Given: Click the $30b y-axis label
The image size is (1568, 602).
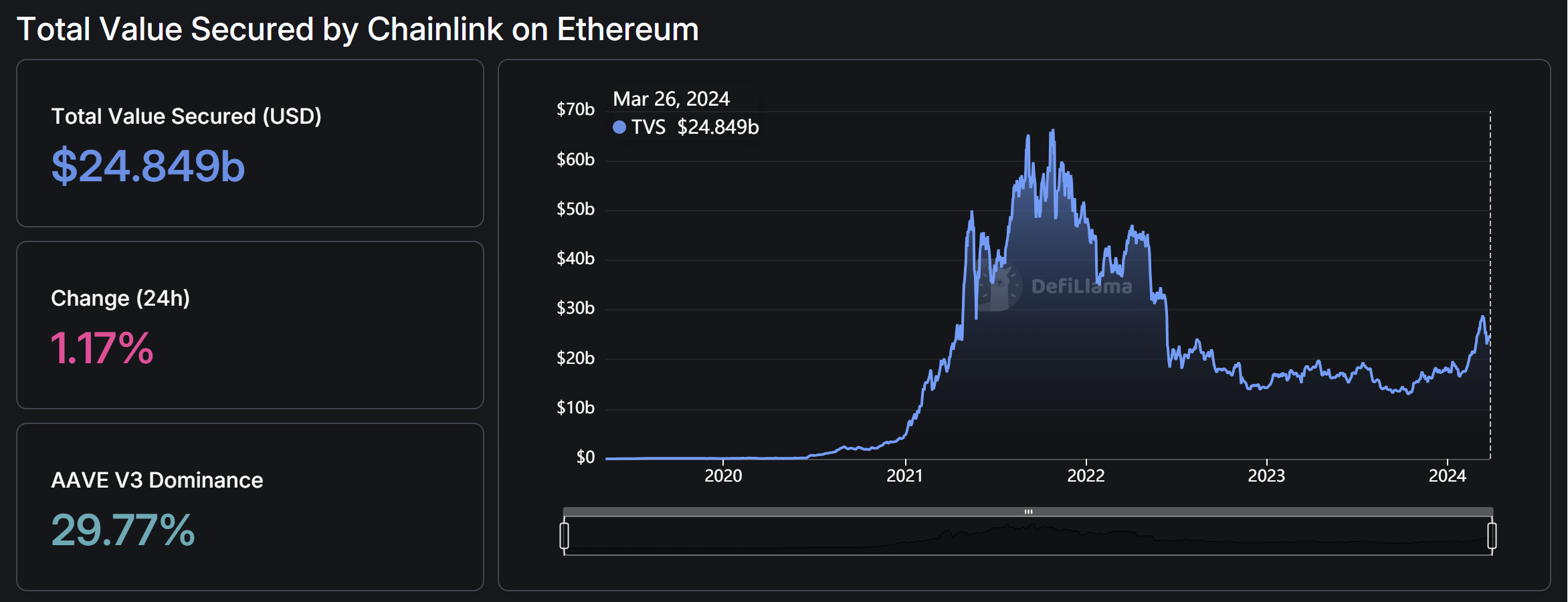Looking at the screenshot, I should [575, 308].
